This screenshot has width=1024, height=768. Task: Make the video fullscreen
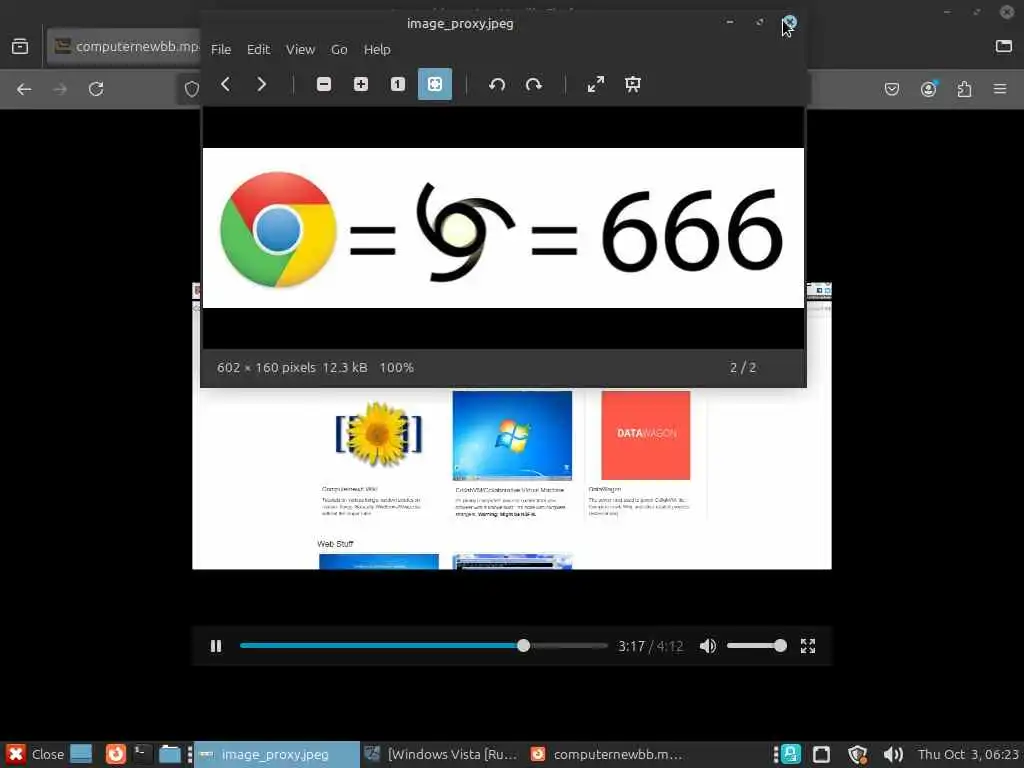(x=808, y=646)
